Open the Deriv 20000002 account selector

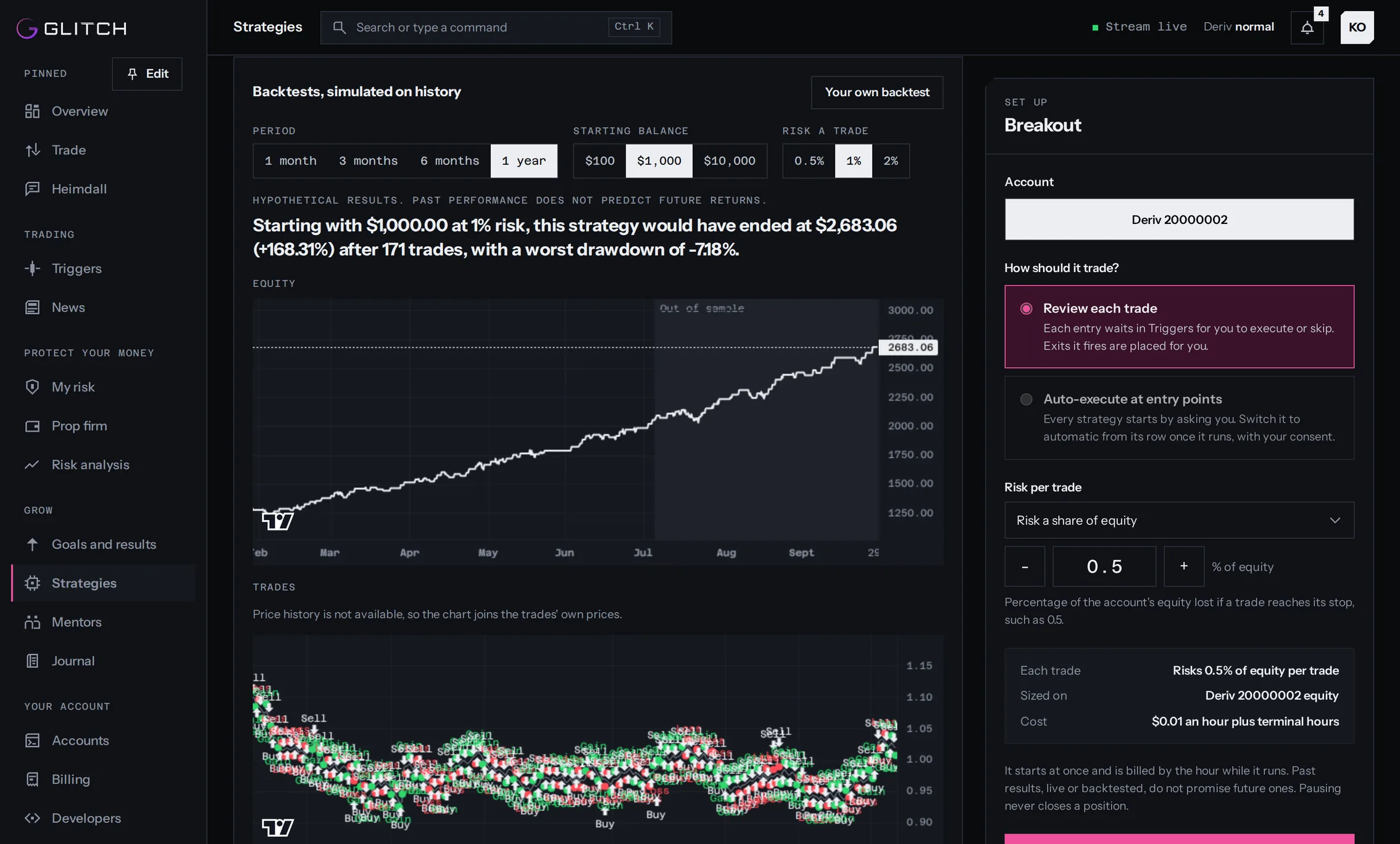pyautogui.click(x=1179, y=220)
